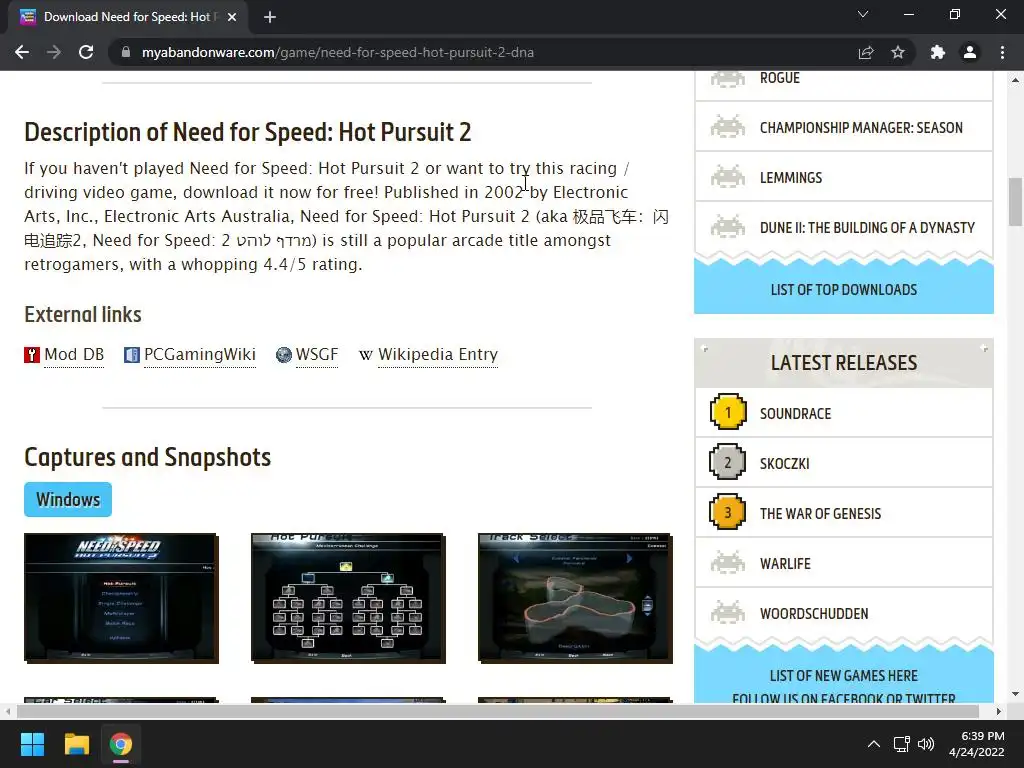Click the forward navigation arrow
The width and height of the screenshot is (1024, 768).
[x=54, y=52]
